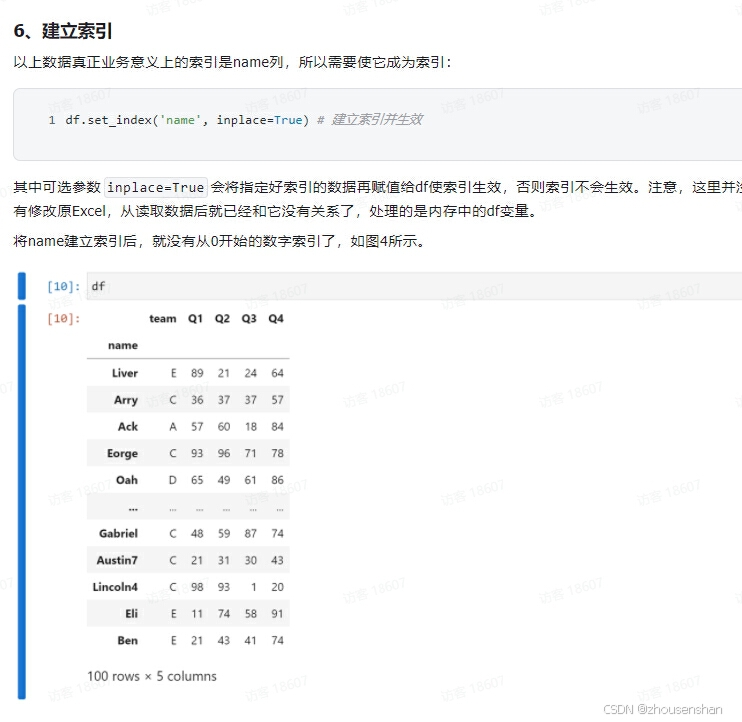Click the code comment 建立索引并生效
The image size is (742, 722).
click(377, 120)
